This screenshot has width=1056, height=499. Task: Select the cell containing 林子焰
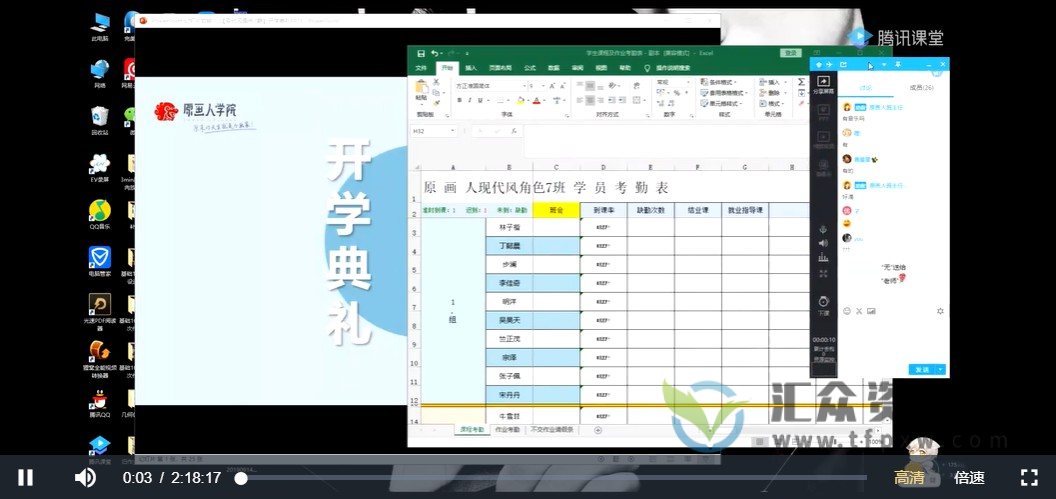tap(509, 228)
